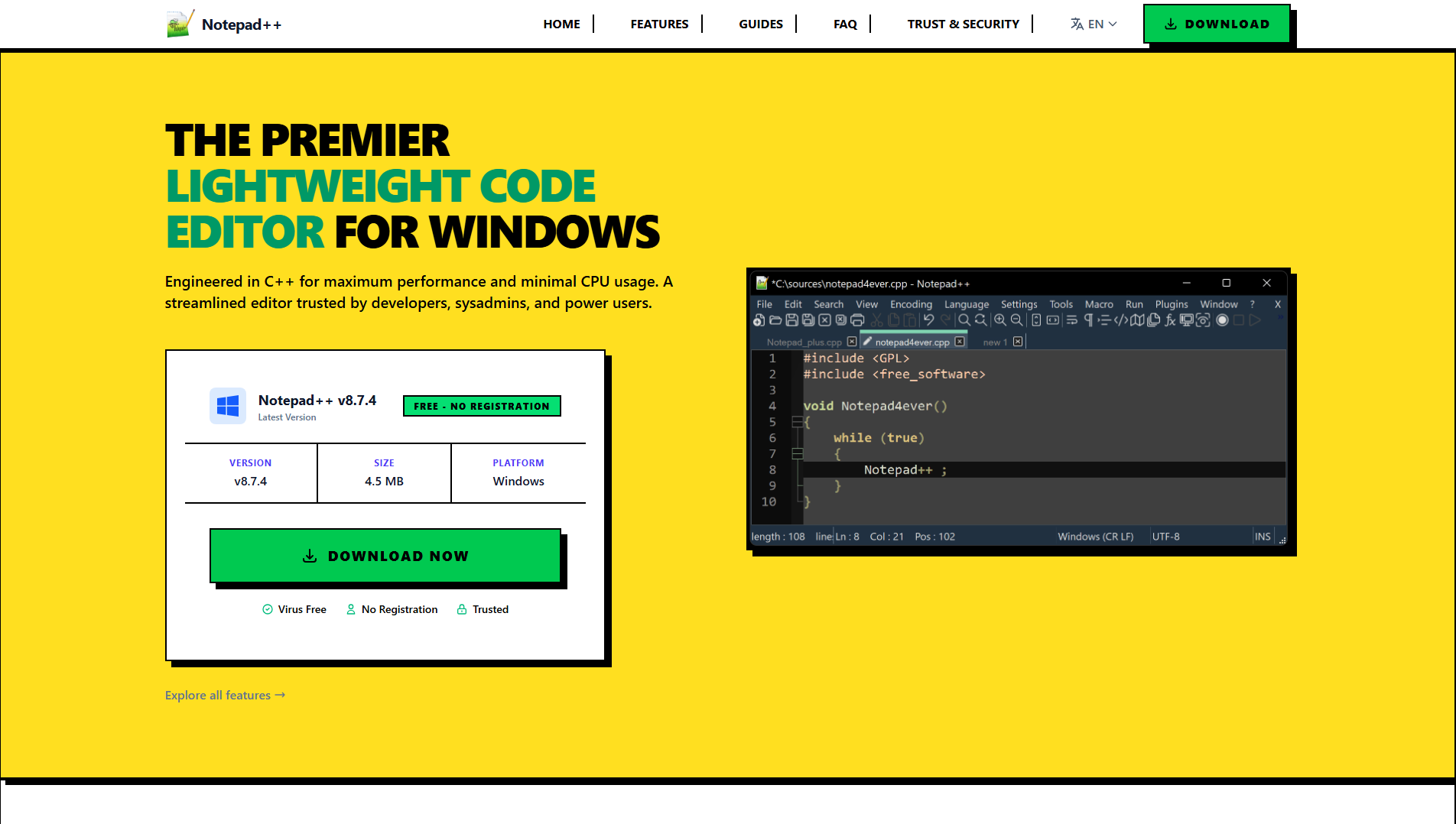Click "Windows (CR LF)" in screenshot status bar
Viewport: 1456px width, 824px height.
pos(1095,537)
